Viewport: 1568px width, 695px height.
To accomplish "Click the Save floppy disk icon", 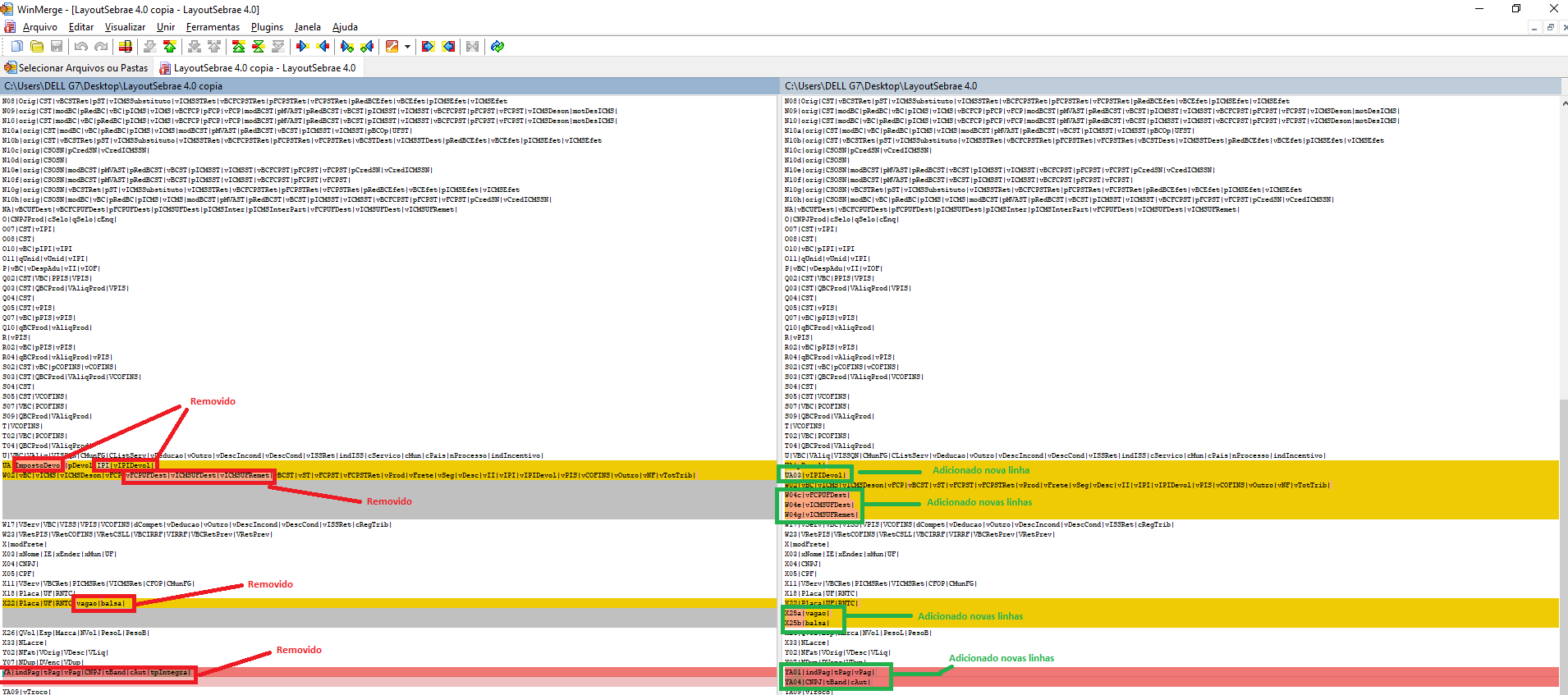I will coord(57,47).
